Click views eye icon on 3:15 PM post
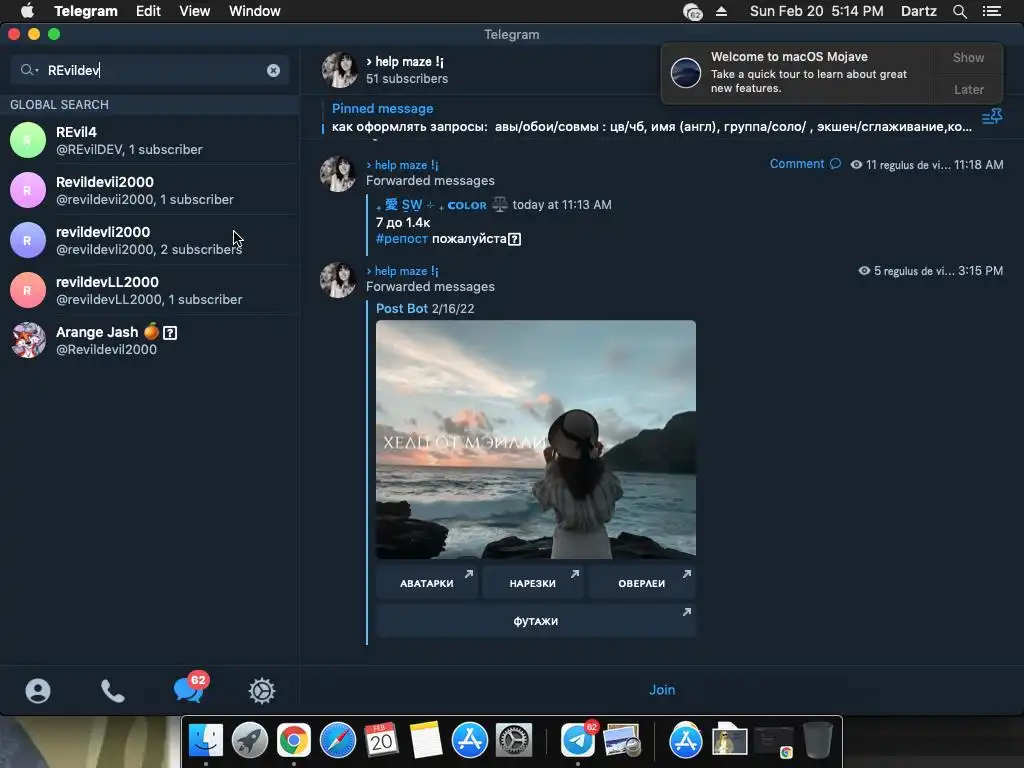 (864, 270)
